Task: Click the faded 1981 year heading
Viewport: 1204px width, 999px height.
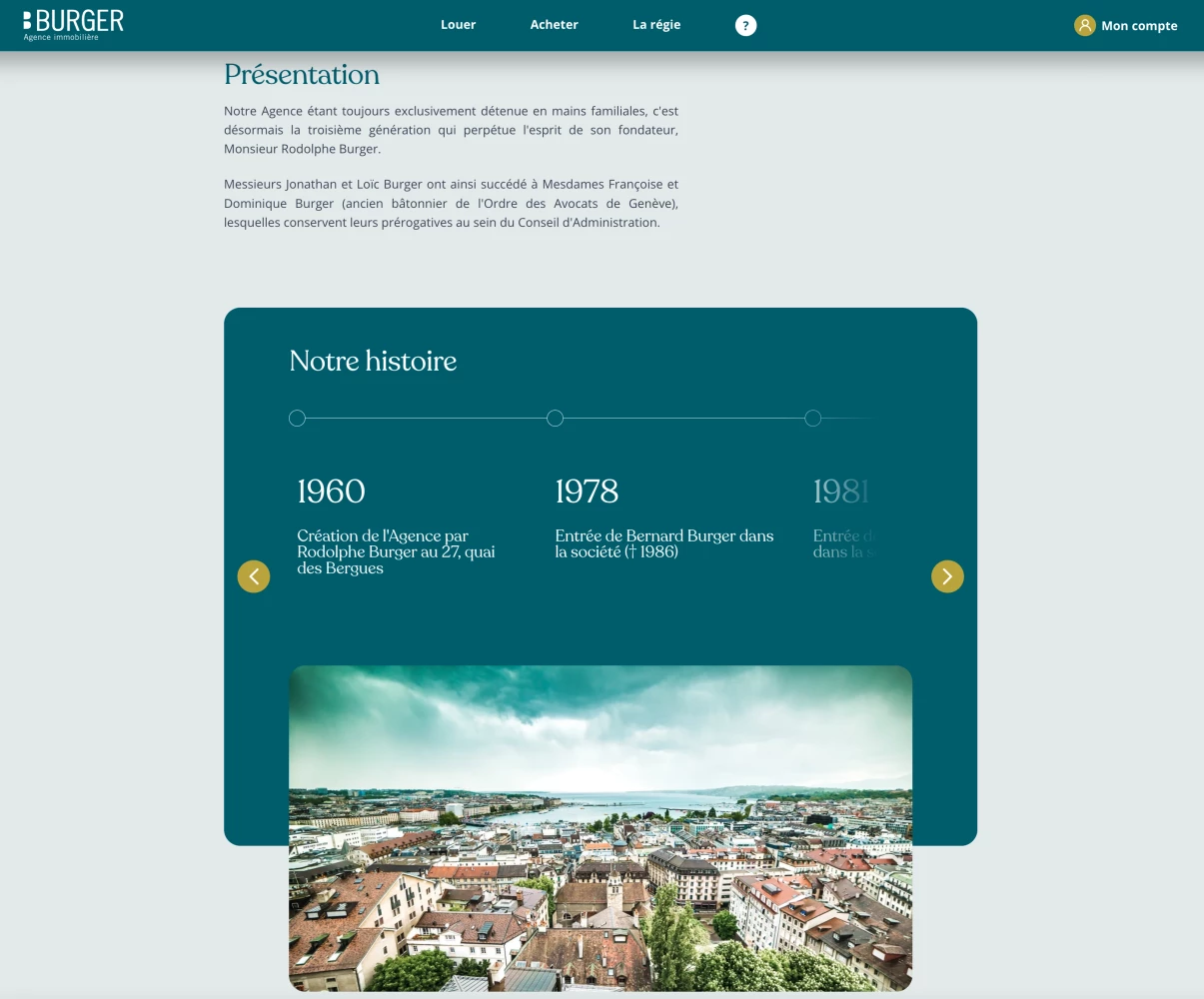Action: (x=840, y=492)
